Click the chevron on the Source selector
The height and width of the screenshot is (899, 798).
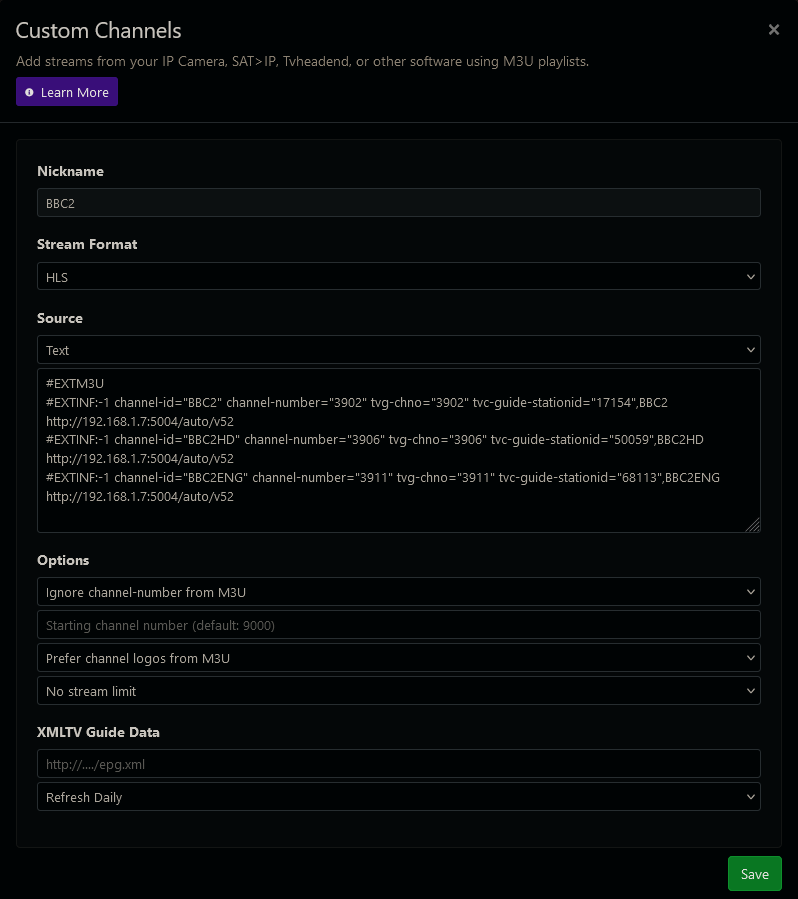[751, 350]
